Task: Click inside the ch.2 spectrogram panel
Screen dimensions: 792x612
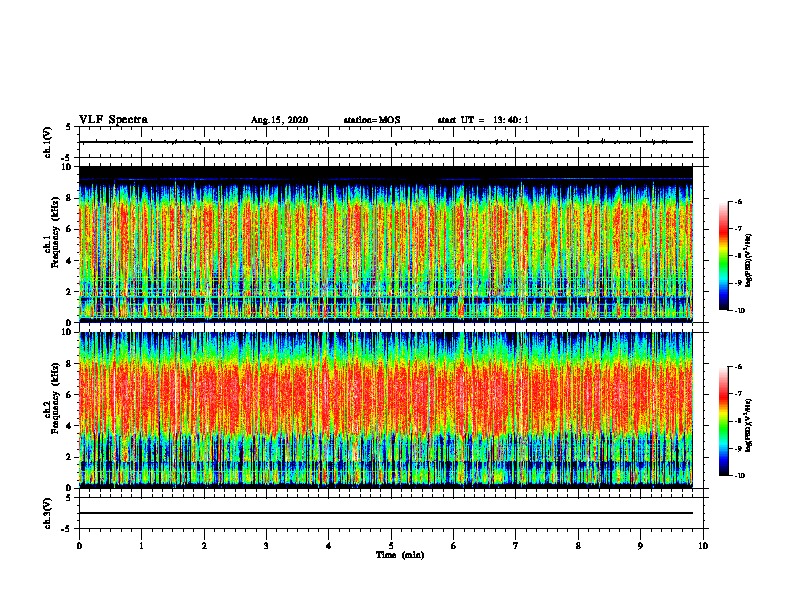Action: tap(385, 410)
